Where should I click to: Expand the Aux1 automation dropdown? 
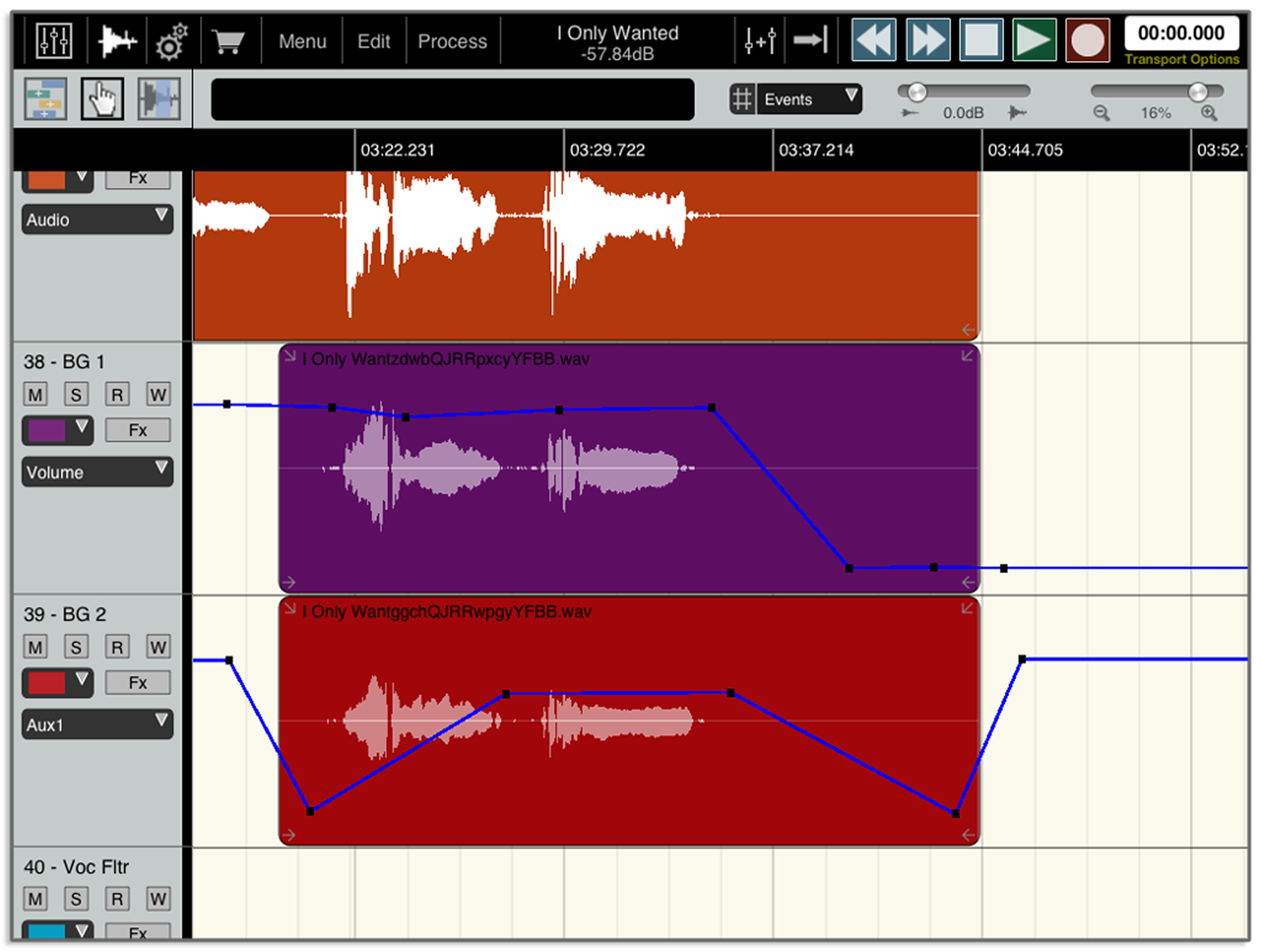97,725
